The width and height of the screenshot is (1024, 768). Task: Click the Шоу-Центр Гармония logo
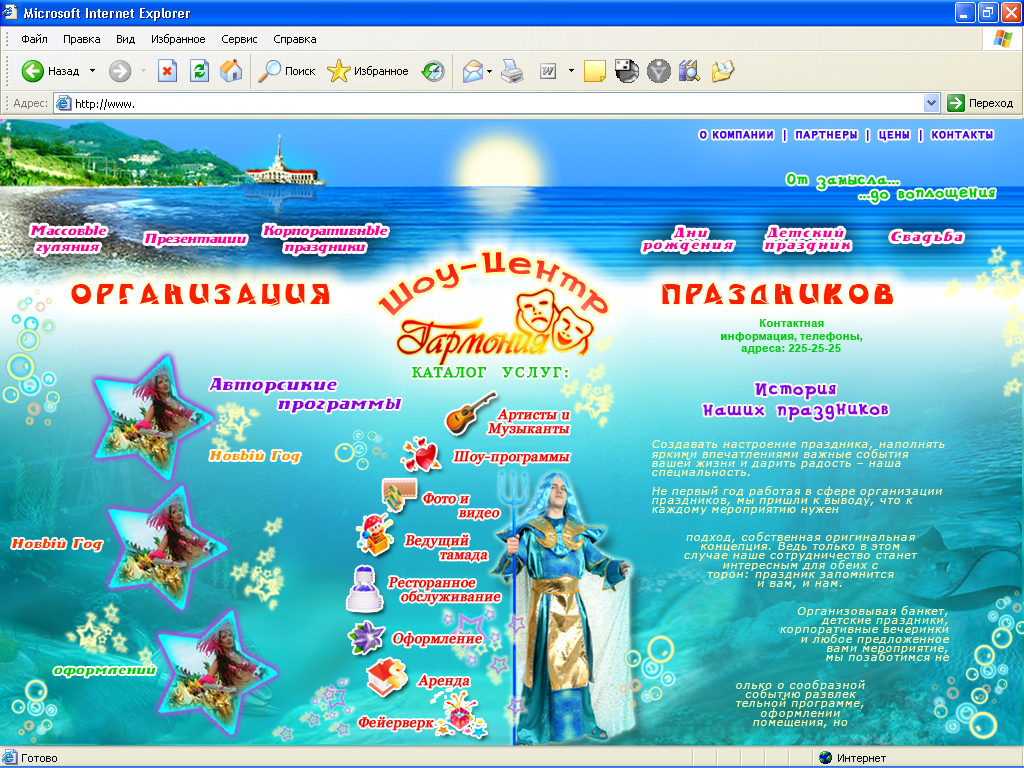(496, 307)
